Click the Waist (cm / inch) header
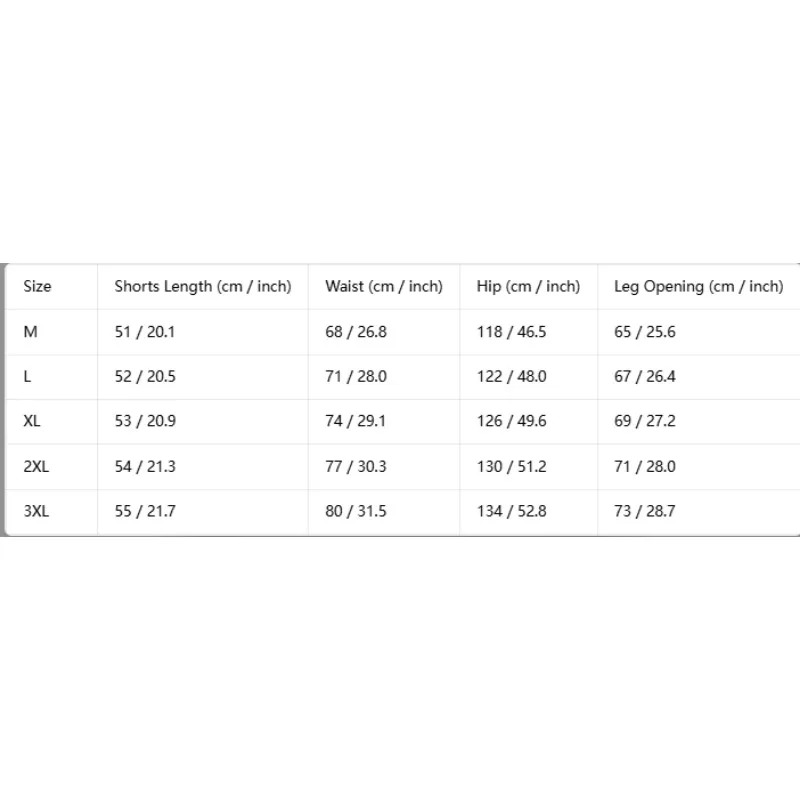The width and height of the screenshot is (800, 800). (x=384, y=286)
